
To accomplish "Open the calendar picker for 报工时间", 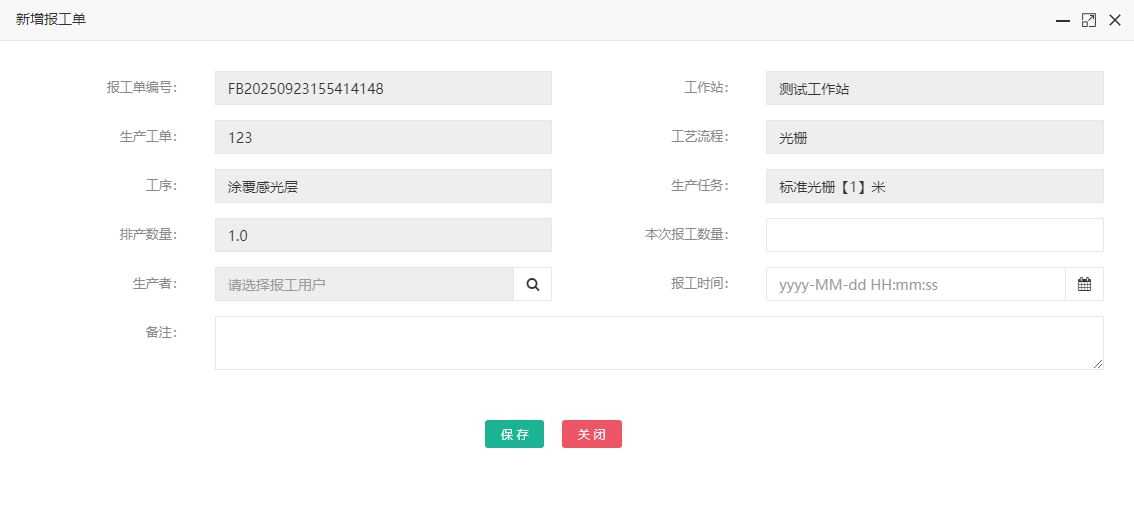I will coord(1084,284).
